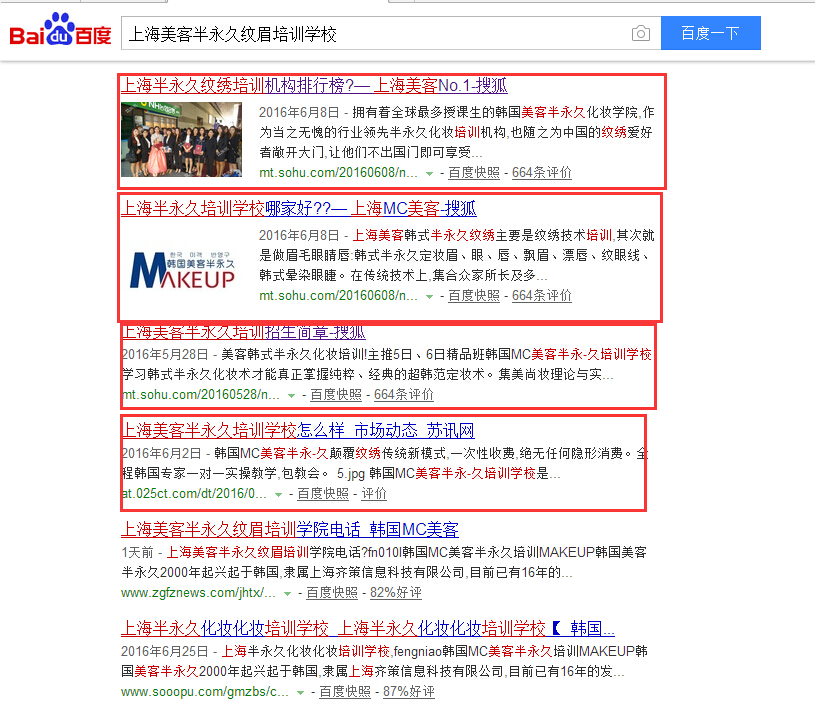Screen dimensions: 815x706
Task: Open the 87%好评 rating link
Action: pos(409,691)
